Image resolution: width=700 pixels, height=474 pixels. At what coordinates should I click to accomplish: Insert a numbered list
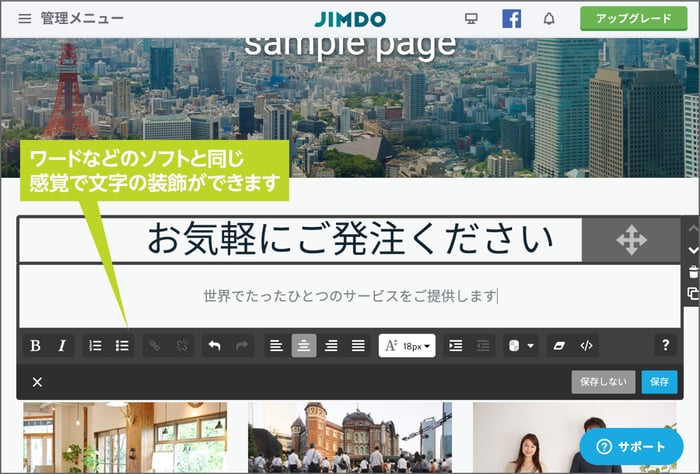click(x=95, y=345)
